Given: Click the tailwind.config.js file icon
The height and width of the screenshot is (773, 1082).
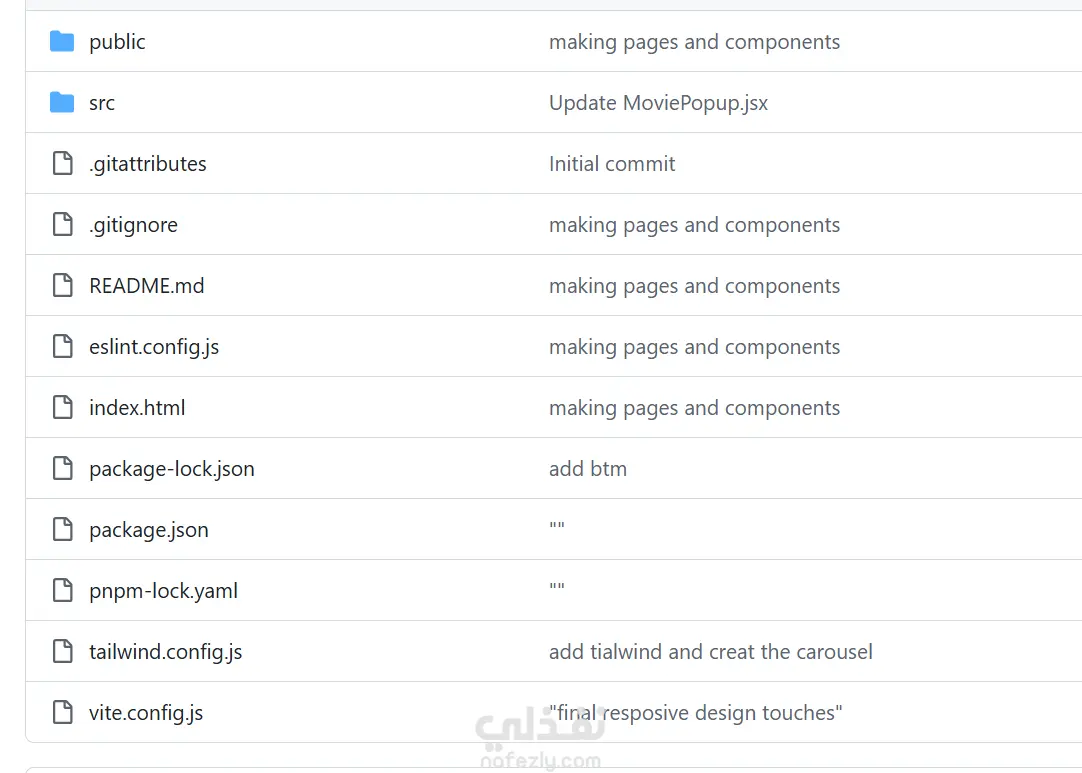Looking at the screenshot, I should (62, 652).
